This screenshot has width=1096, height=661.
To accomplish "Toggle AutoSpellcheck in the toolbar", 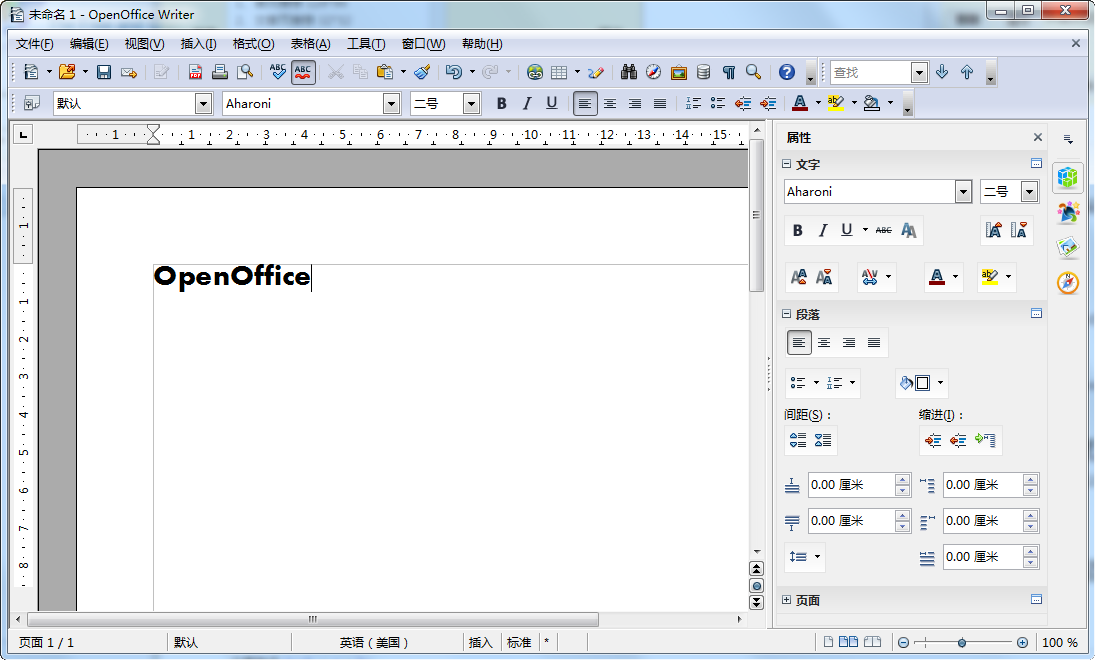I will [x=304, y=72].
